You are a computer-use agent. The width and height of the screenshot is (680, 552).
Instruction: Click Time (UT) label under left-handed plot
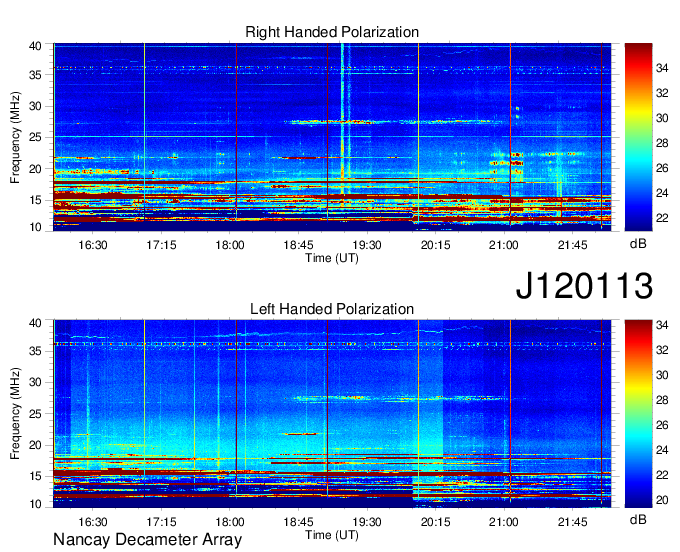pos(332,535)
